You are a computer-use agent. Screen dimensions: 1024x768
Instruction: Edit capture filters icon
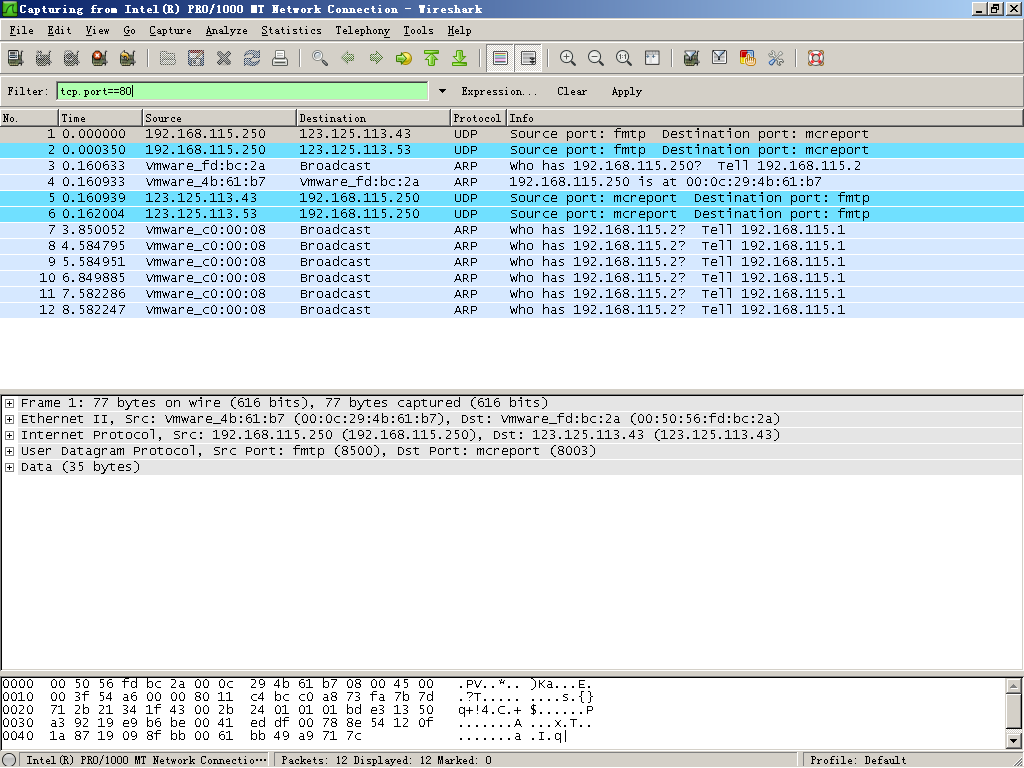(x=692, y=58)
